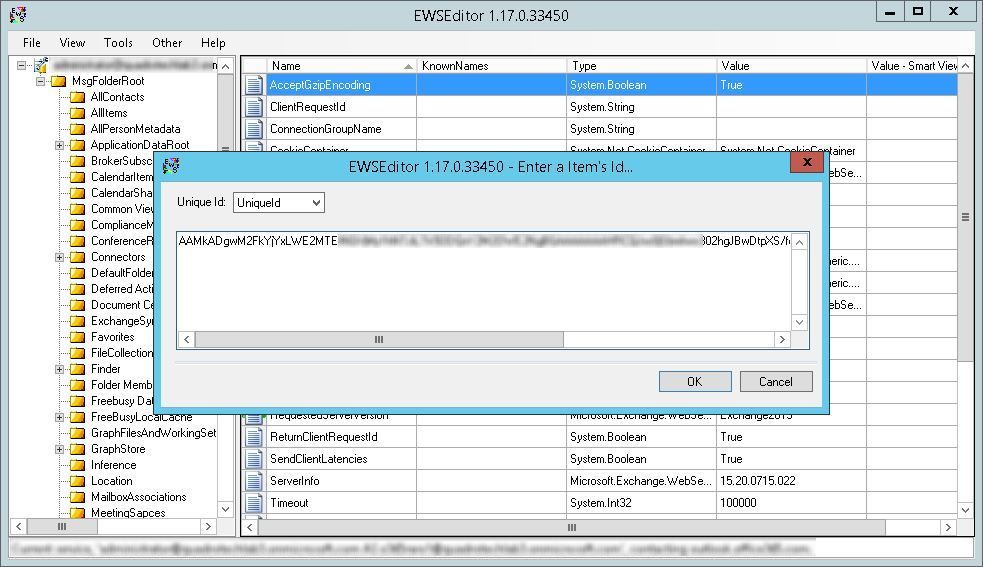Sort by the Name column header

[342, 65]
